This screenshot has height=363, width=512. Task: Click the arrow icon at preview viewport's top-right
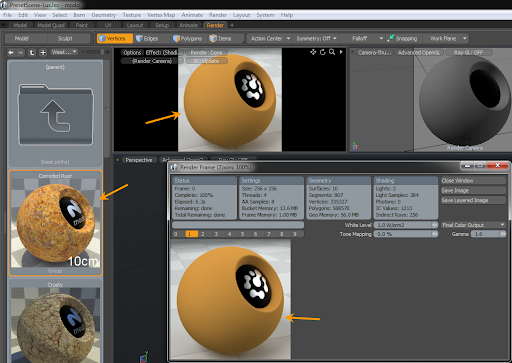(341, 52)
